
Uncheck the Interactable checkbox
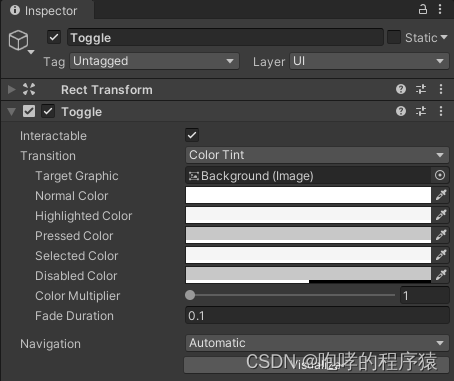pyautogui.click(x=192, y=135)
